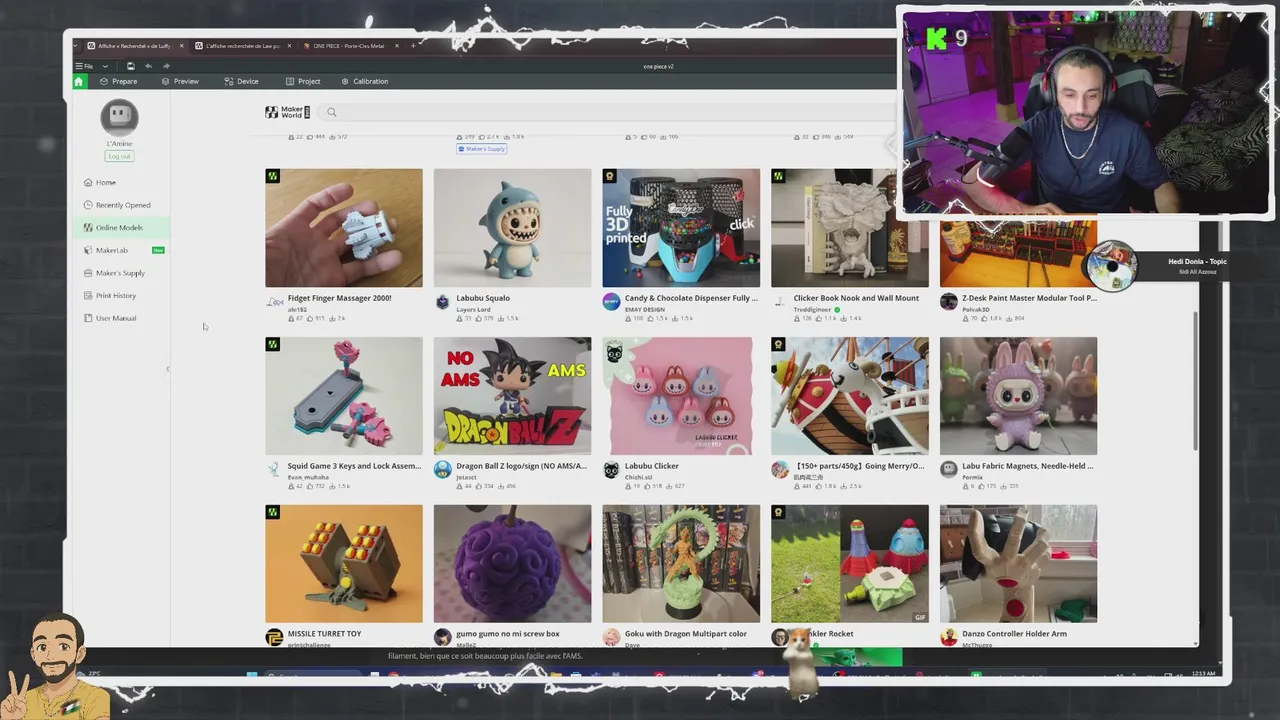1280x720 pixels.
Task: Open the green Home tab icon
Action: (x=79, y=81)
